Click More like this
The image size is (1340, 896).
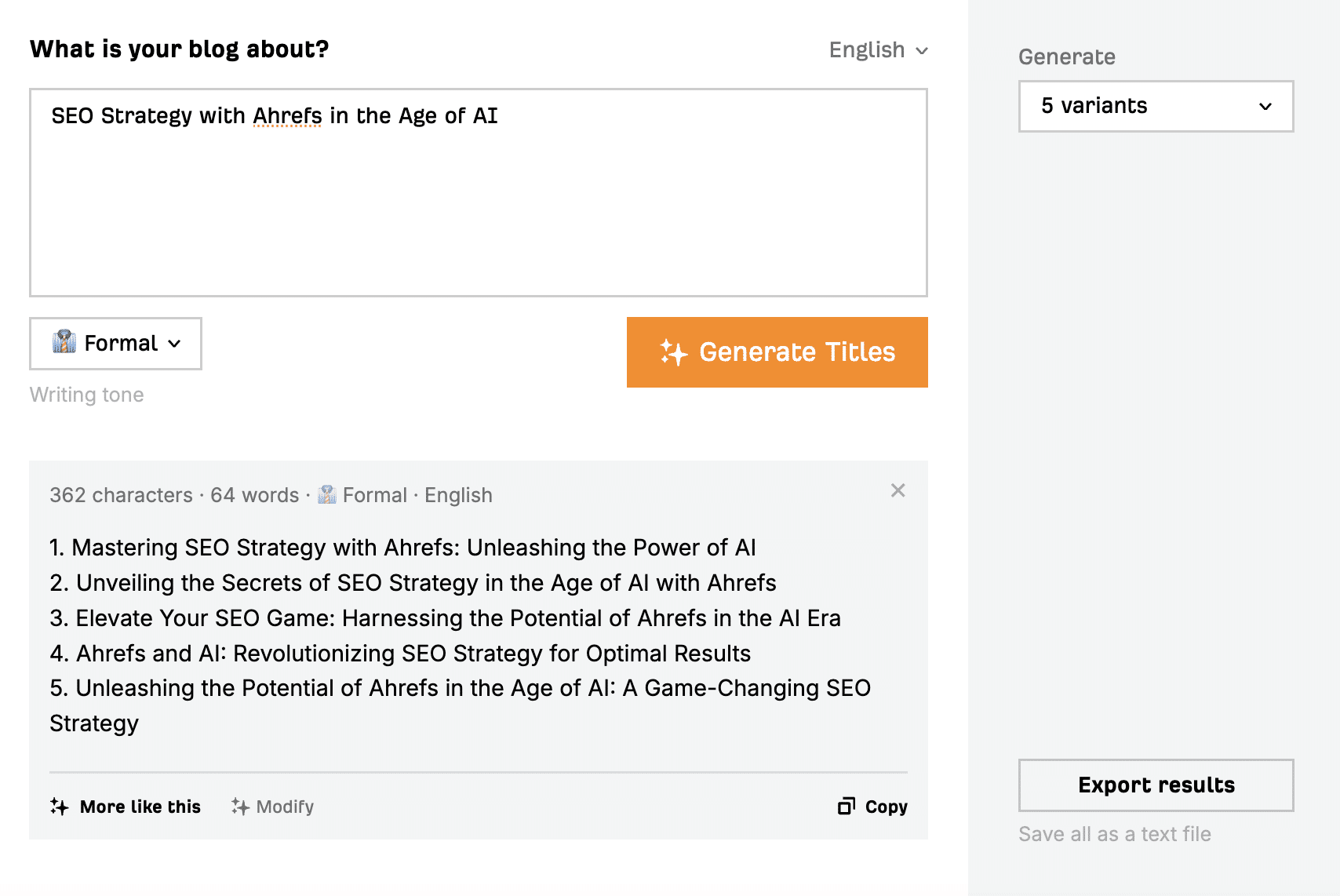tap(126, 807)
